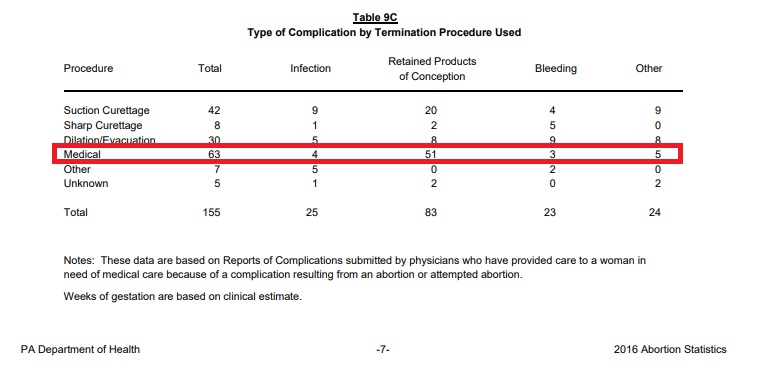
Task: Click the grand total value 155
Action: (x=211, y=212)
